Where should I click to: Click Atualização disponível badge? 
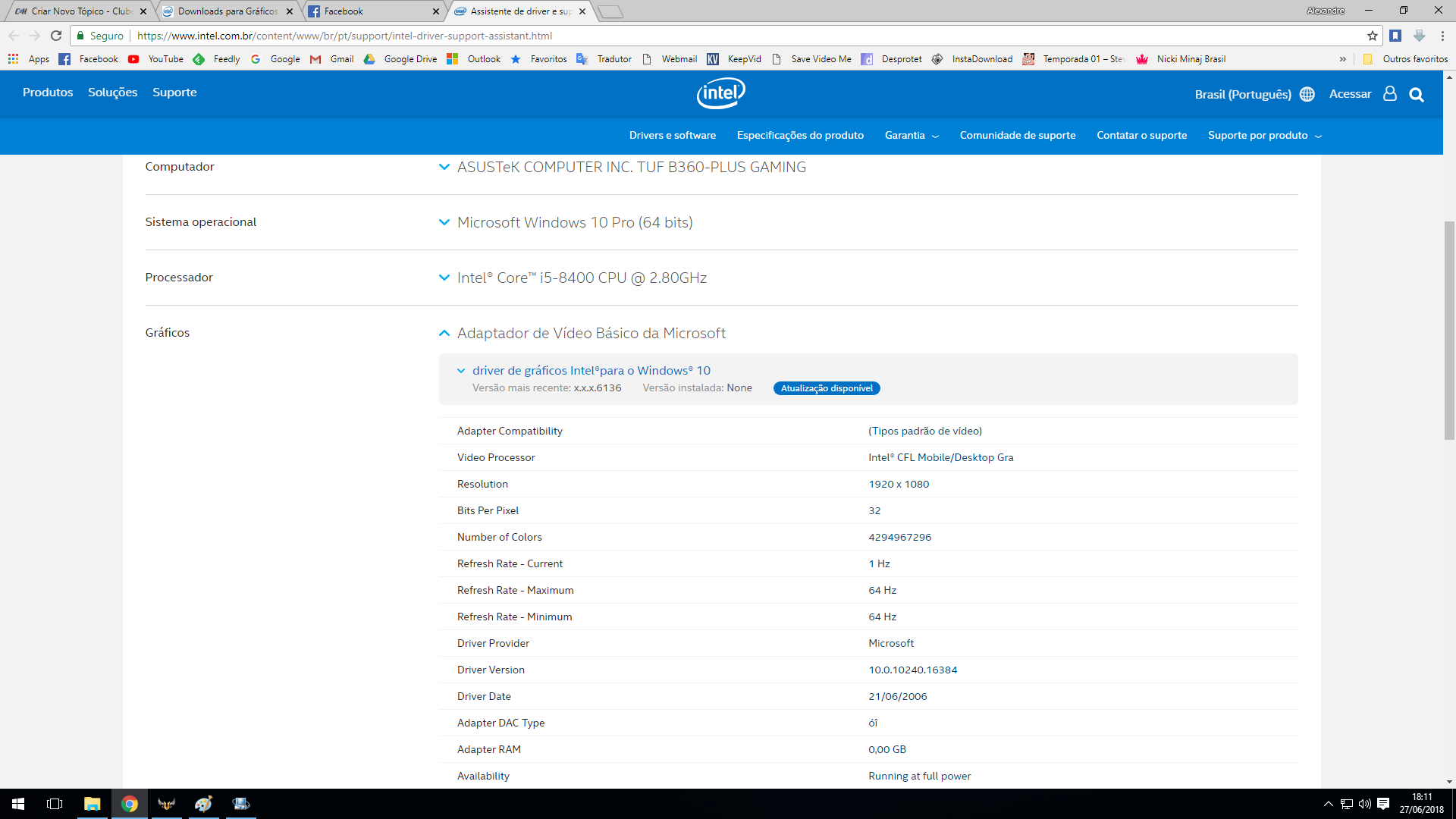[827, 388]
